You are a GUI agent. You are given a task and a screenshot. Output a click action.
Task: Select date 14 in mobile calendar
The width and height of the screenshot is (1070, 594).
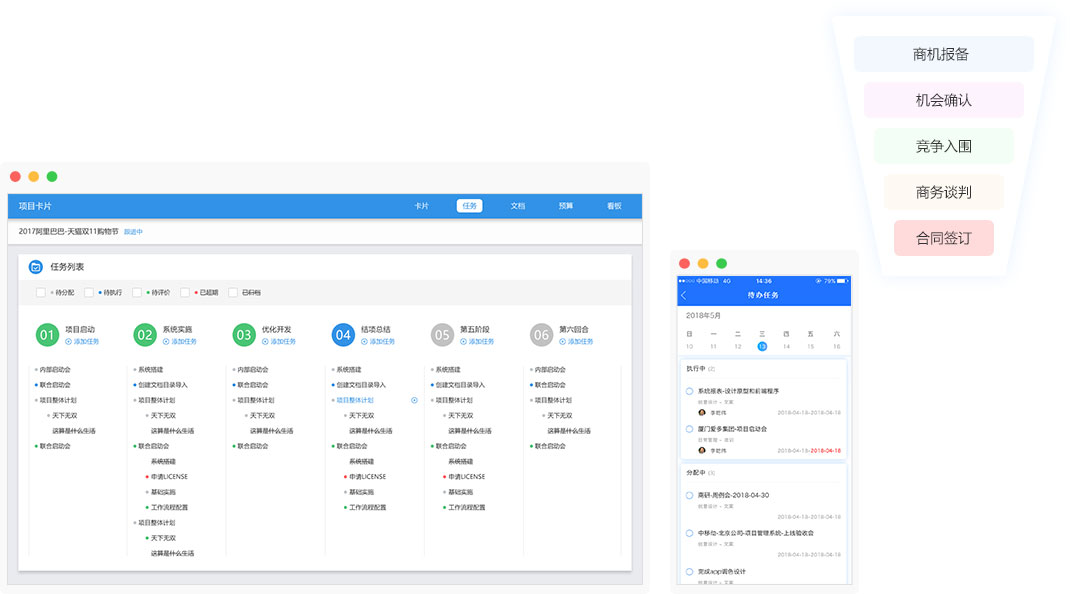pos(786,346)
